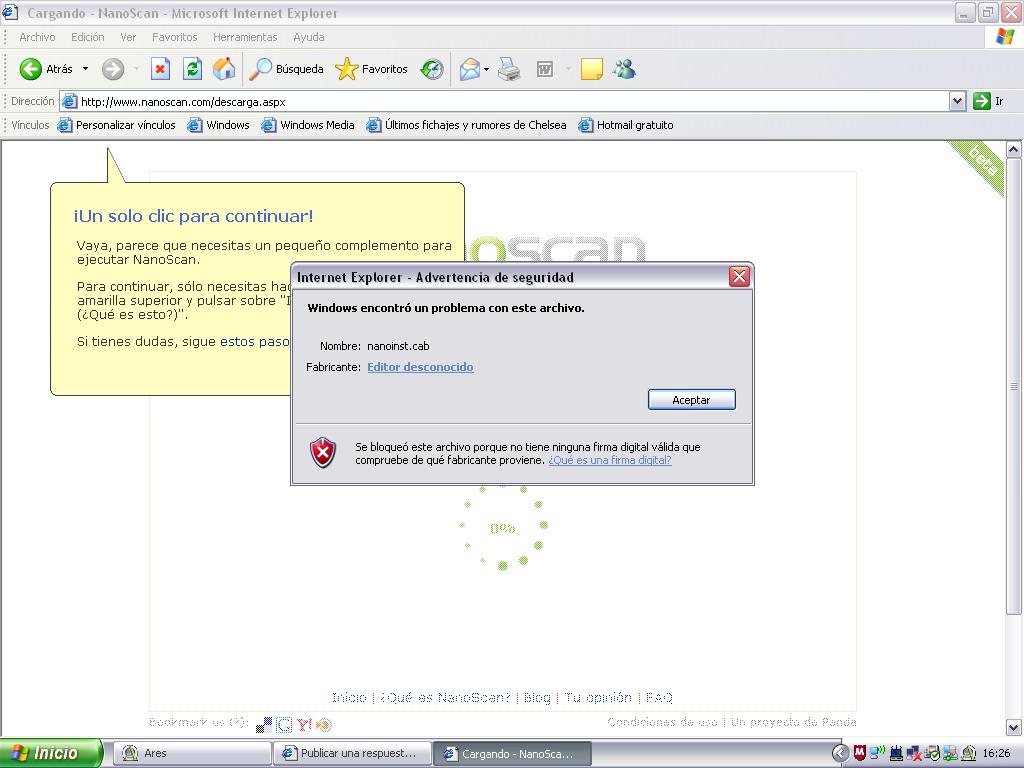The width and height of the screenshot is (1024, 768).
Task: Click the red shield warning icon
Action: [x=323, y=453]
